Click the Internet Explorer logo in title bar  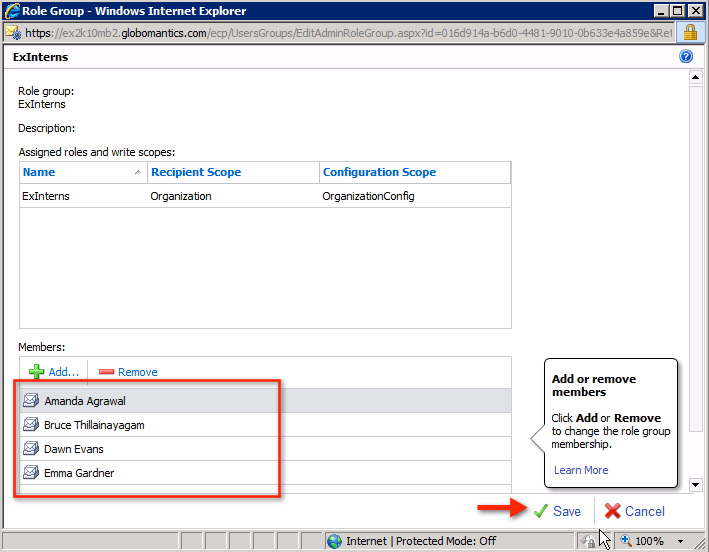pos(13,10)
